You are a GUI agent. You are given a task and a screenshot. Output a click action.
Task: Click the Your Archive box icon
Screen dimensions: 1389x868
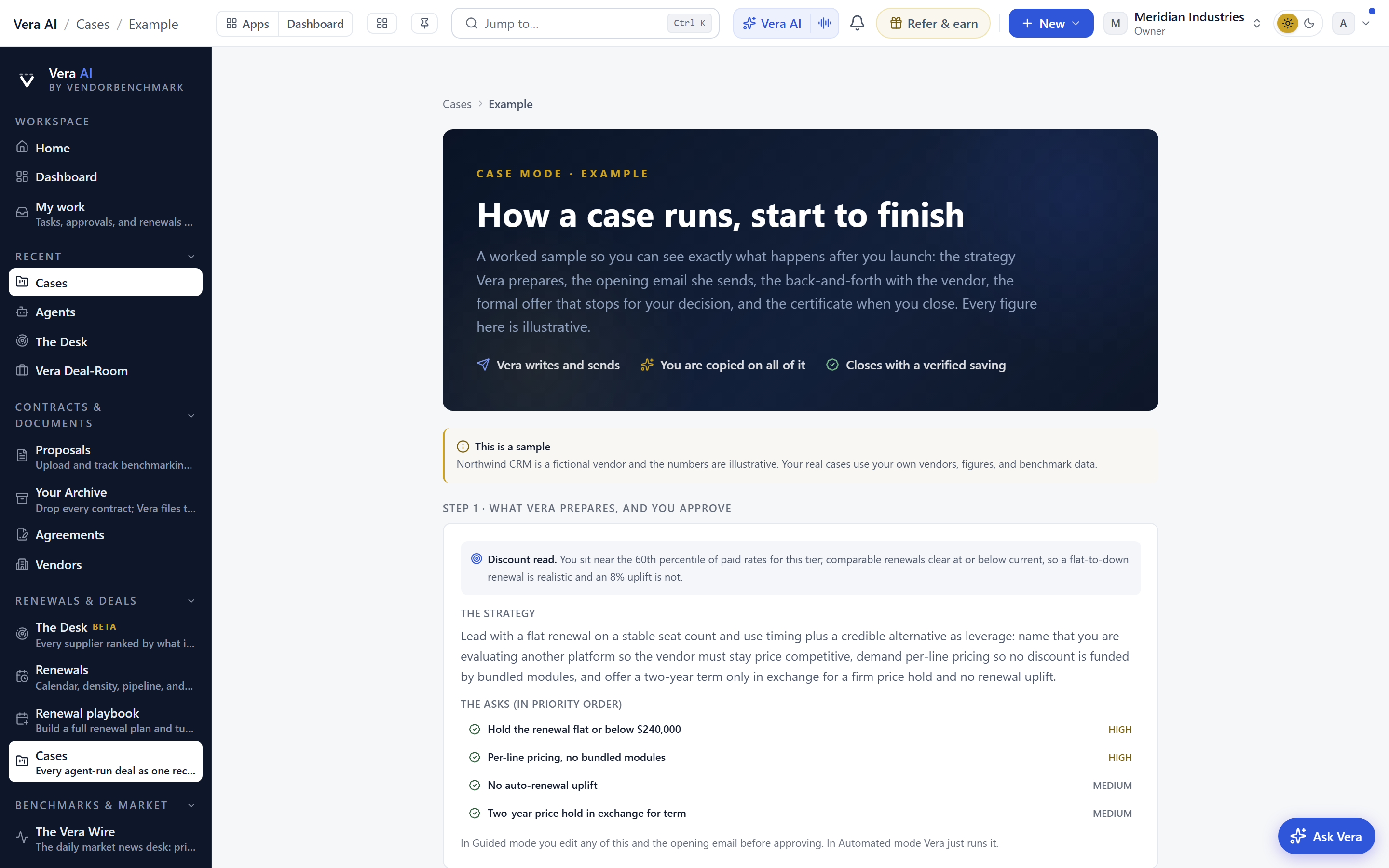click(22, 499)
